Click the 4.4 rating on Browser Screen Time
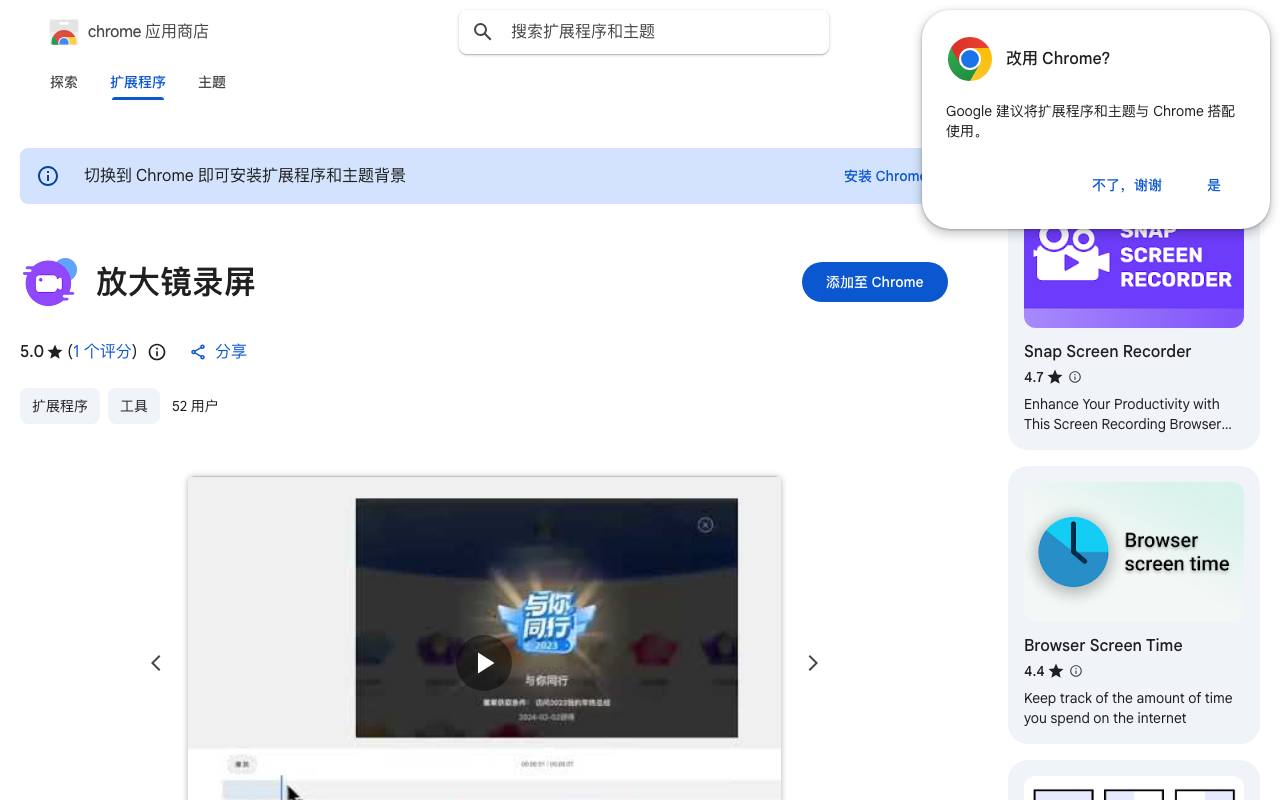Image resolution: width=1280 pixels, height=800 pixels. (1034, 671)
